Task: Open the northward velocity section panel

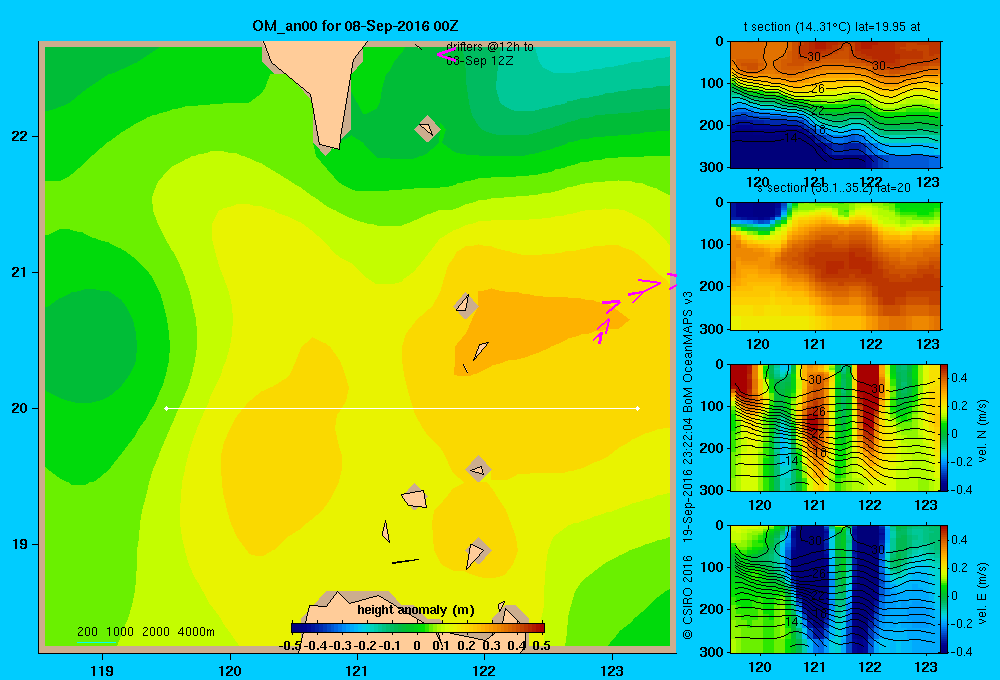Action: [x=835, y=427]
